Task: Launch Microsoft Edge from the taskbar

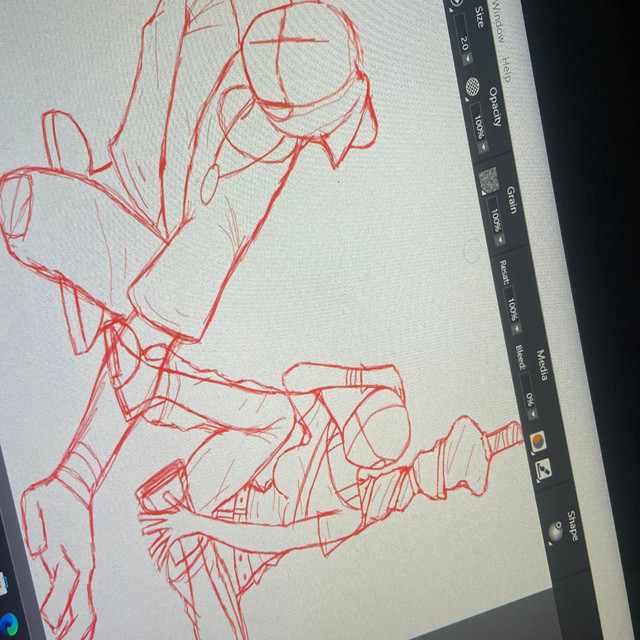Action: click(10, 625)
